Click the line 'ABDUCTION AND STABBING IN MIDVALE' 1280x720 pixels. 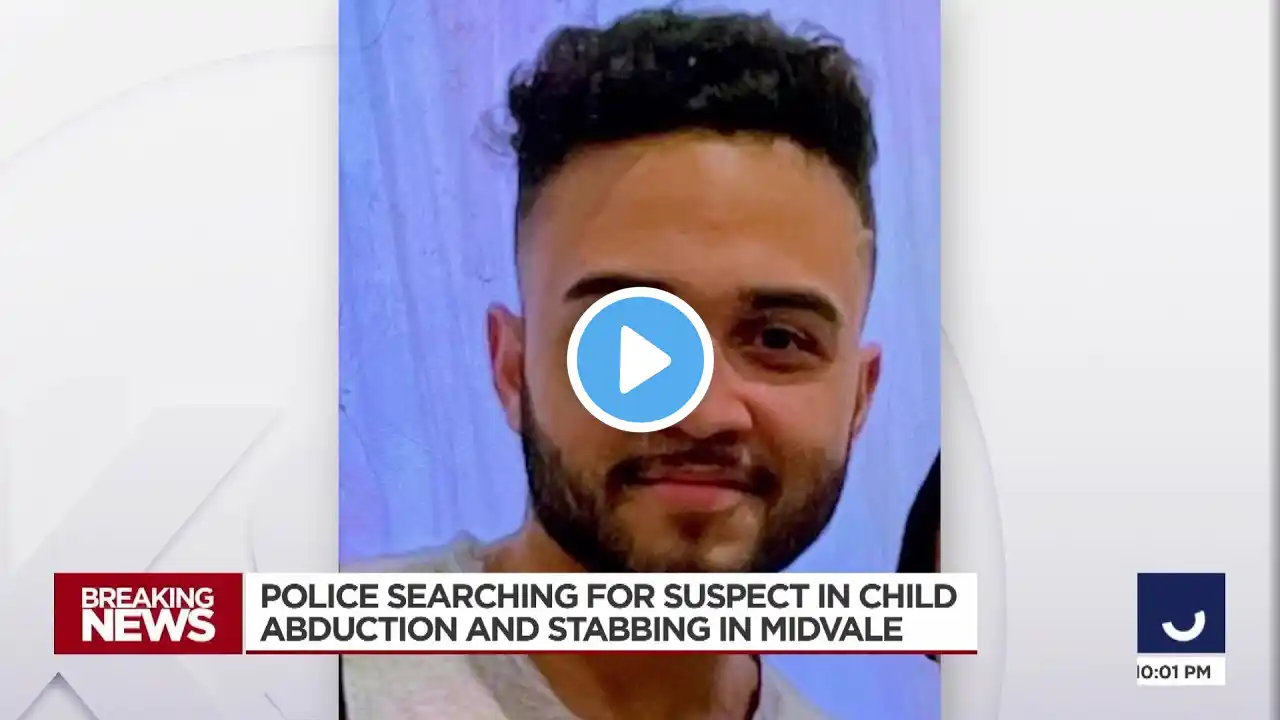[582, 630]
